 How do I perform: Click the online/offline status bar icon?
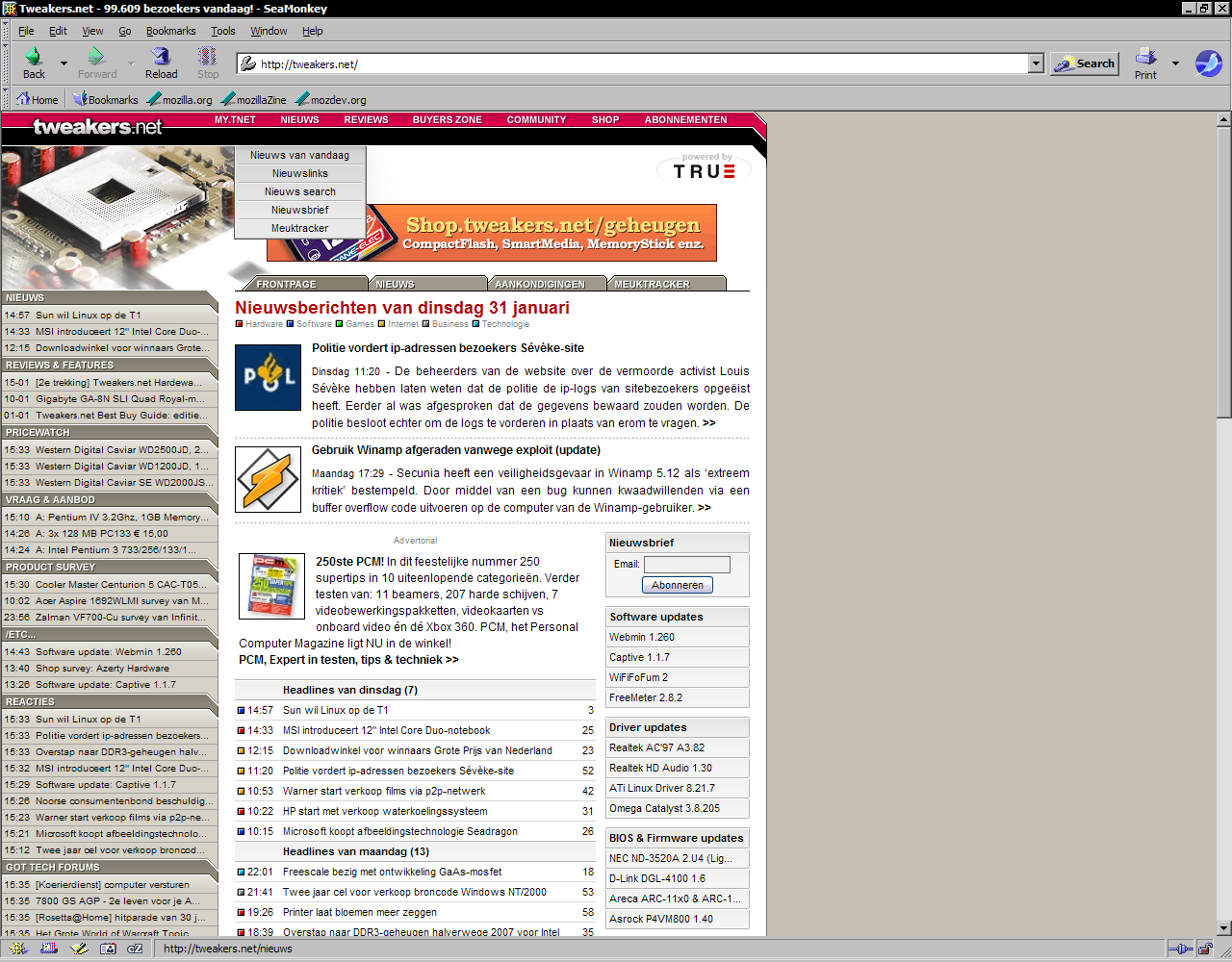click(x=1180, y=949)
